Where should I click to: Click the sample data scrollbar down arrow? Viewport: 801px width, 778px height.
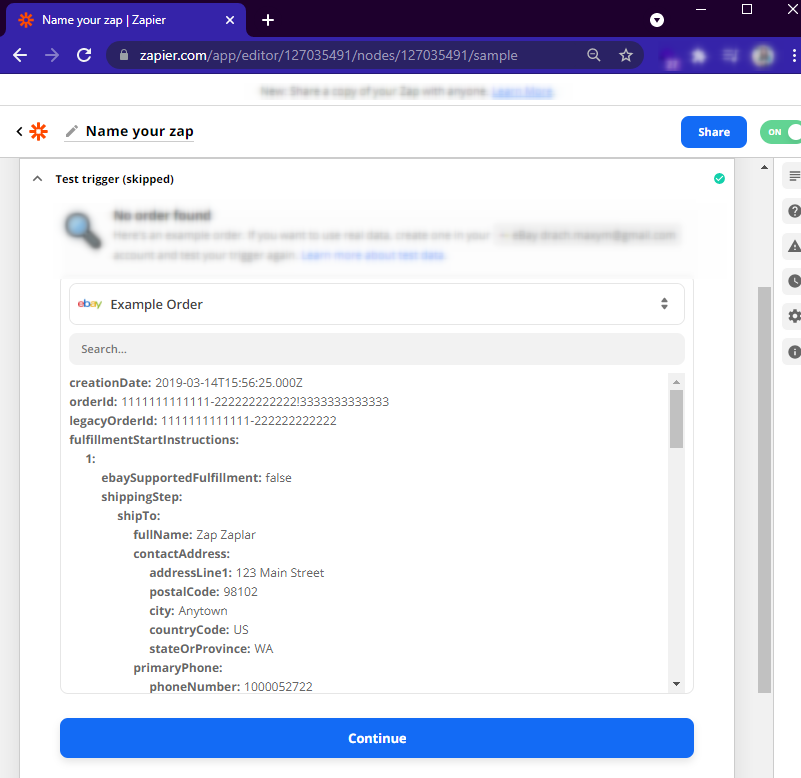tap(676, 684)
